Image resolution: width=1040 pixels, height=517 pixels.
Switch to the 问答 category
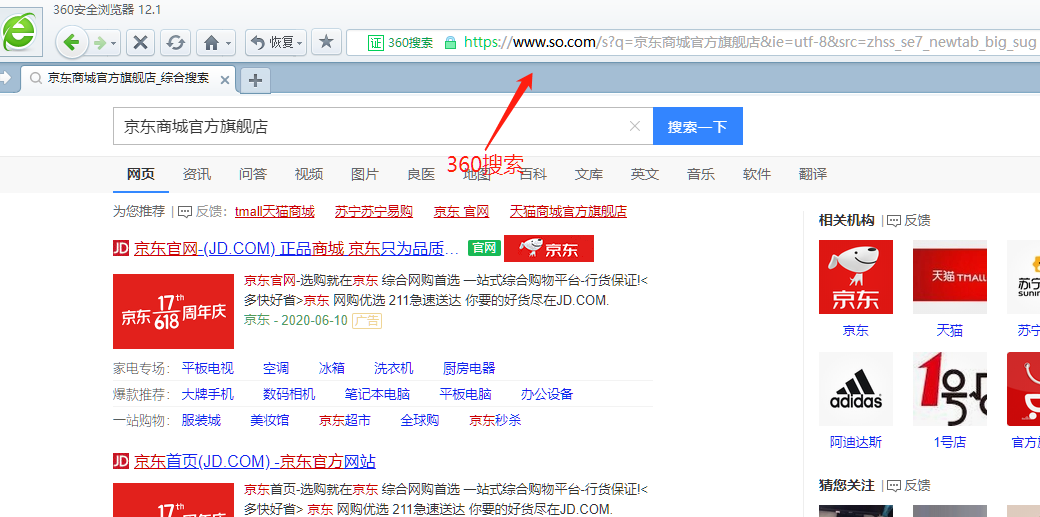point(253,175)
